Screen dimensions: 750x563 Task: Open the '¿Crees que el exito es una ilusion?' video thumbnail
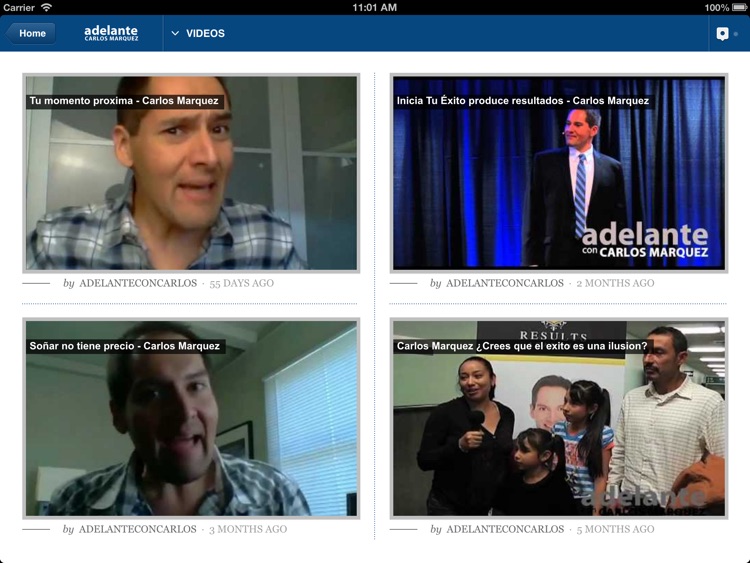click(x=559, y=419)
